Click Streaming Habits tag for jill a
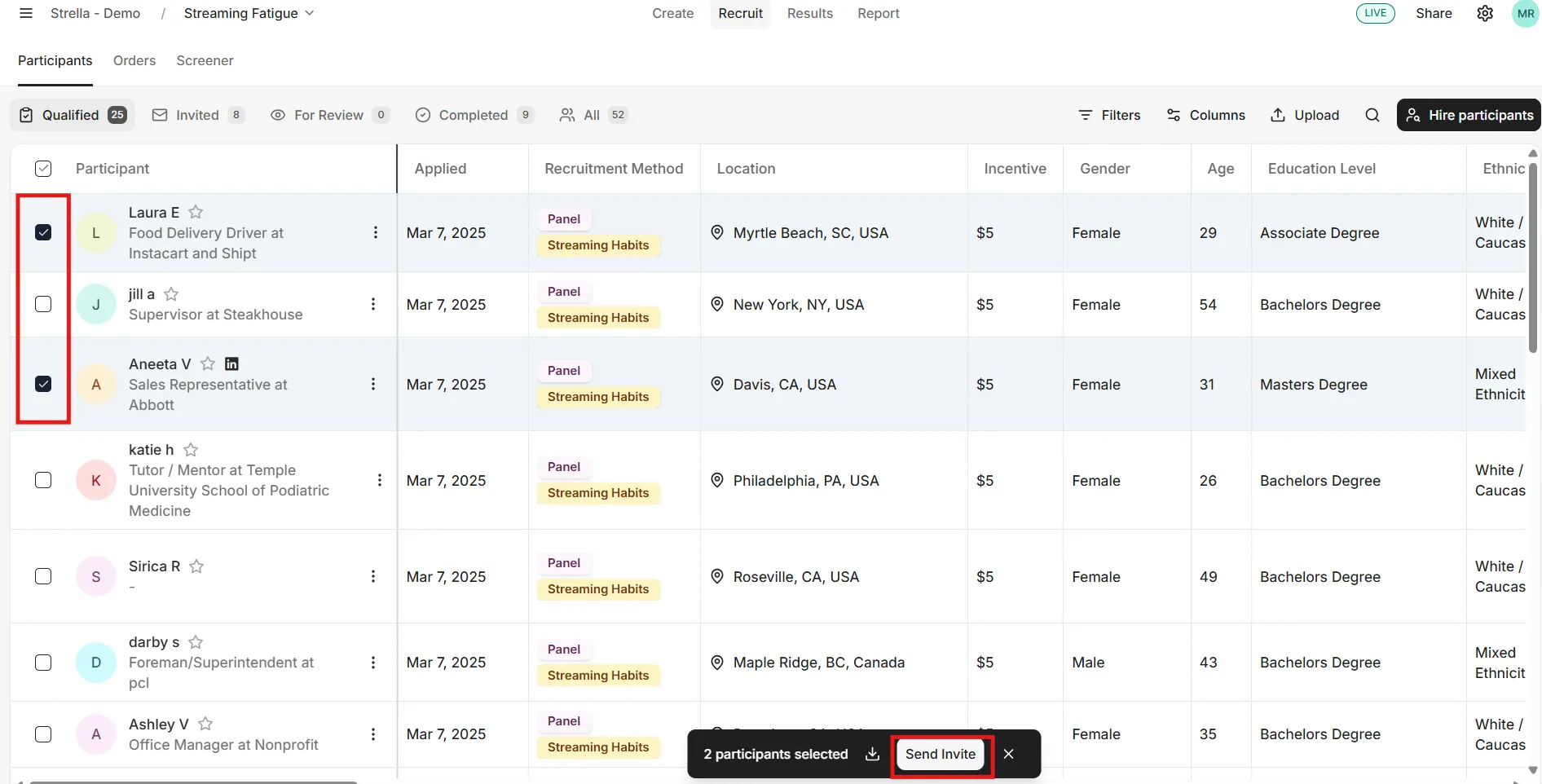 598,318
